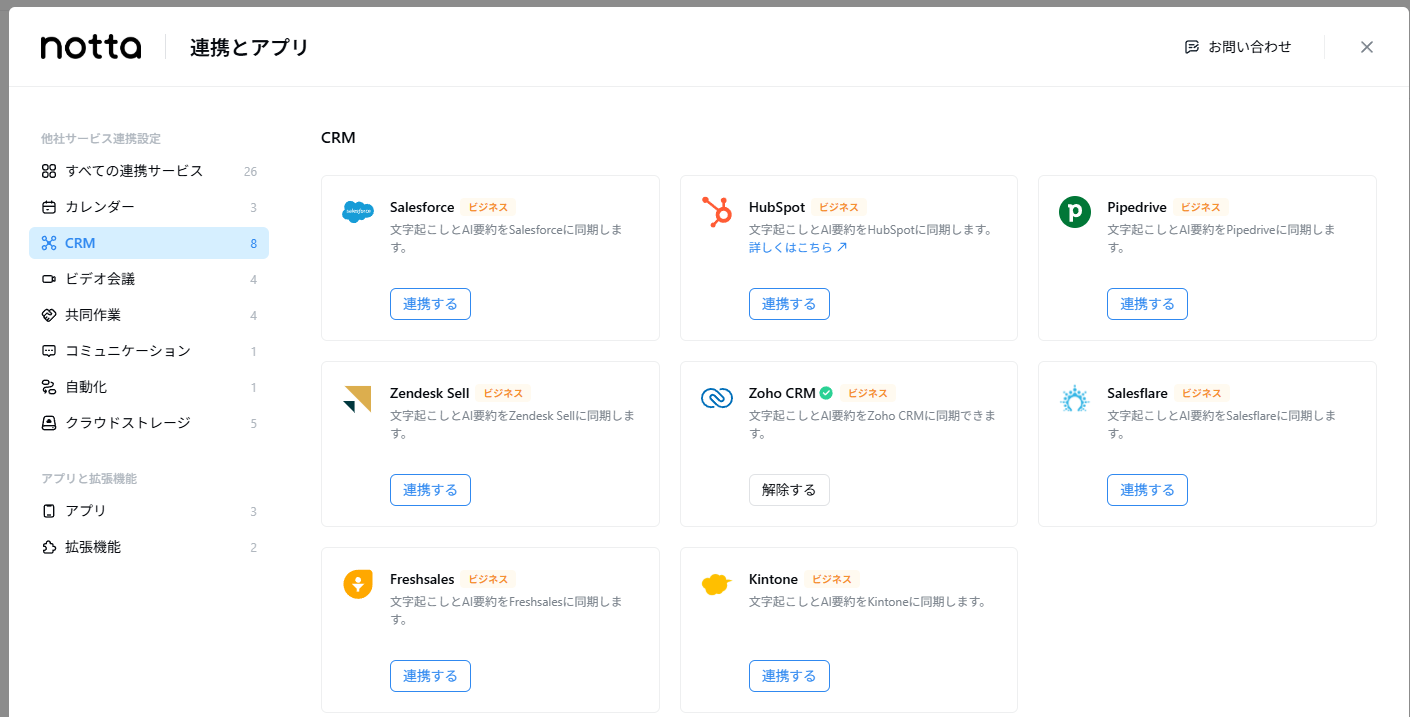Click the CRM section heading
The height and width of the screenshot is (717, 1410).
pos(338,138)
